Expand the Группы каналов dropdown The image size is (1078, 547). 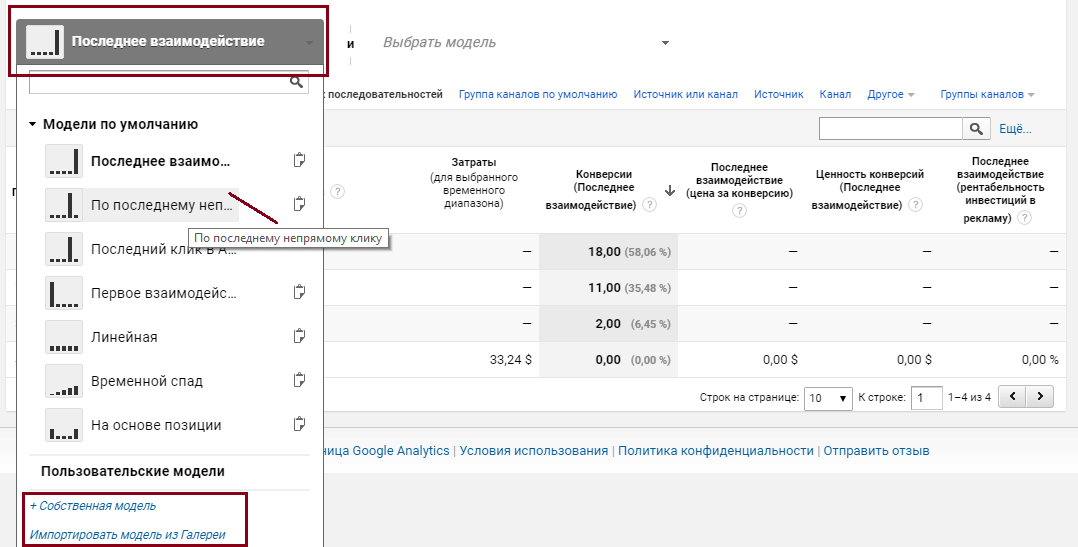tap(987, 95)
